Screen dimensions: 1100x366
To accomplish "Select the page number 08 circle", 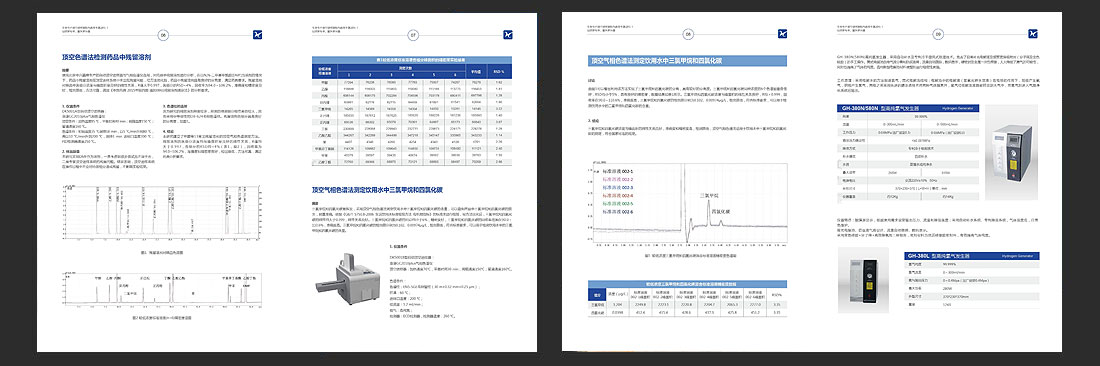I will pyautogui.click(x=688, y=34).
